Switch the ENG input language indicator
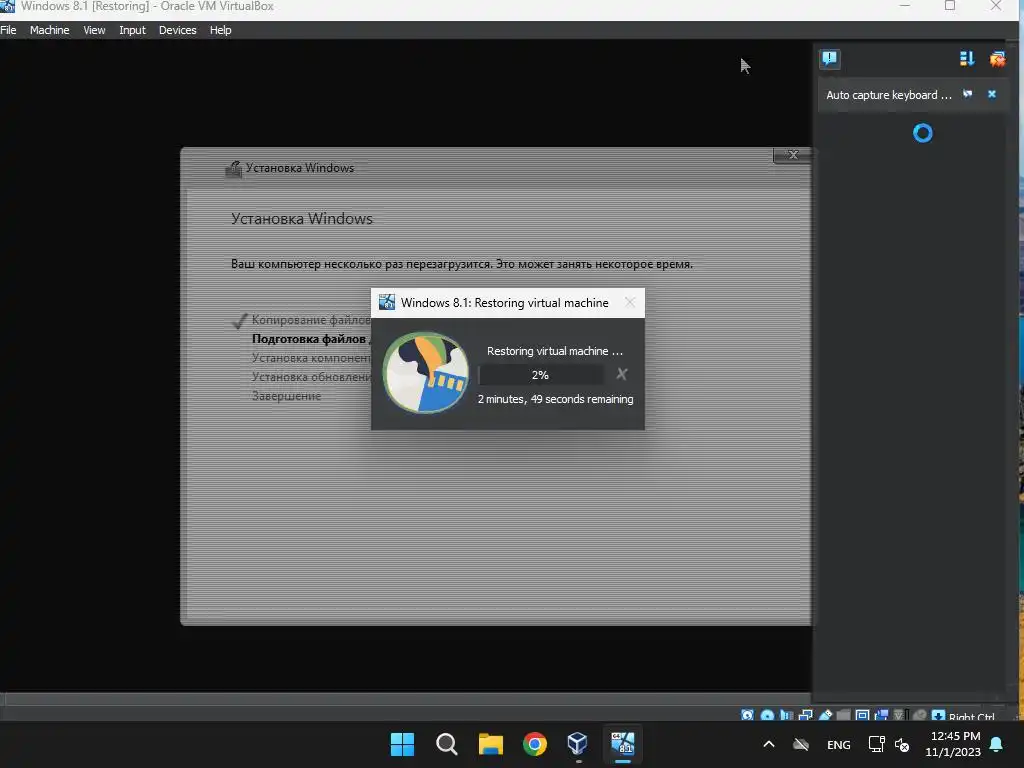 point(839,745)
